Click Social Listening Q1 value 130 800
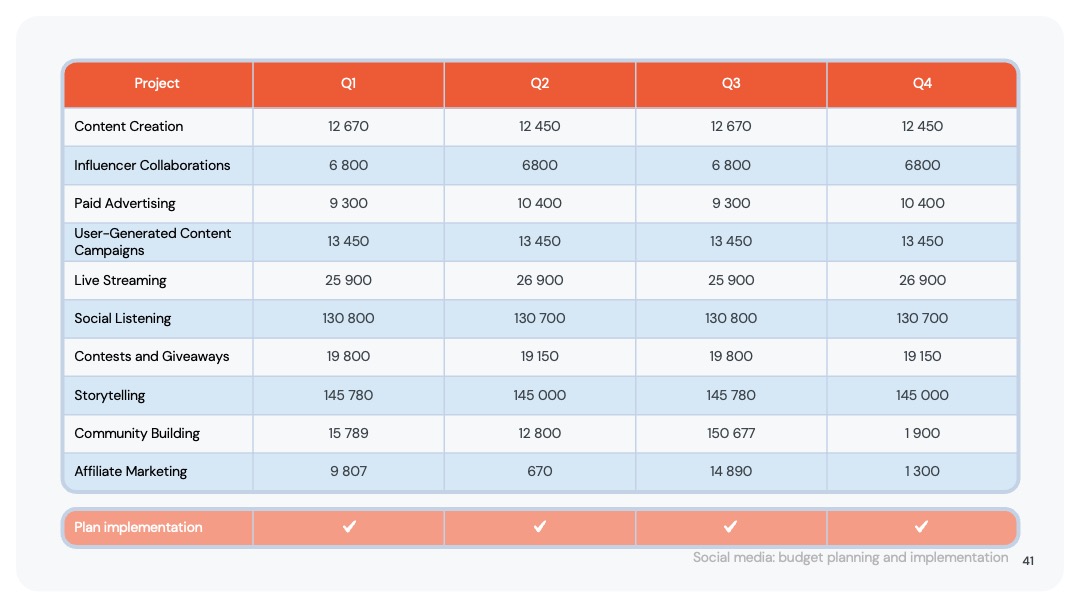This screenshot has height=608, width=1080. click(x=349, y=318)
